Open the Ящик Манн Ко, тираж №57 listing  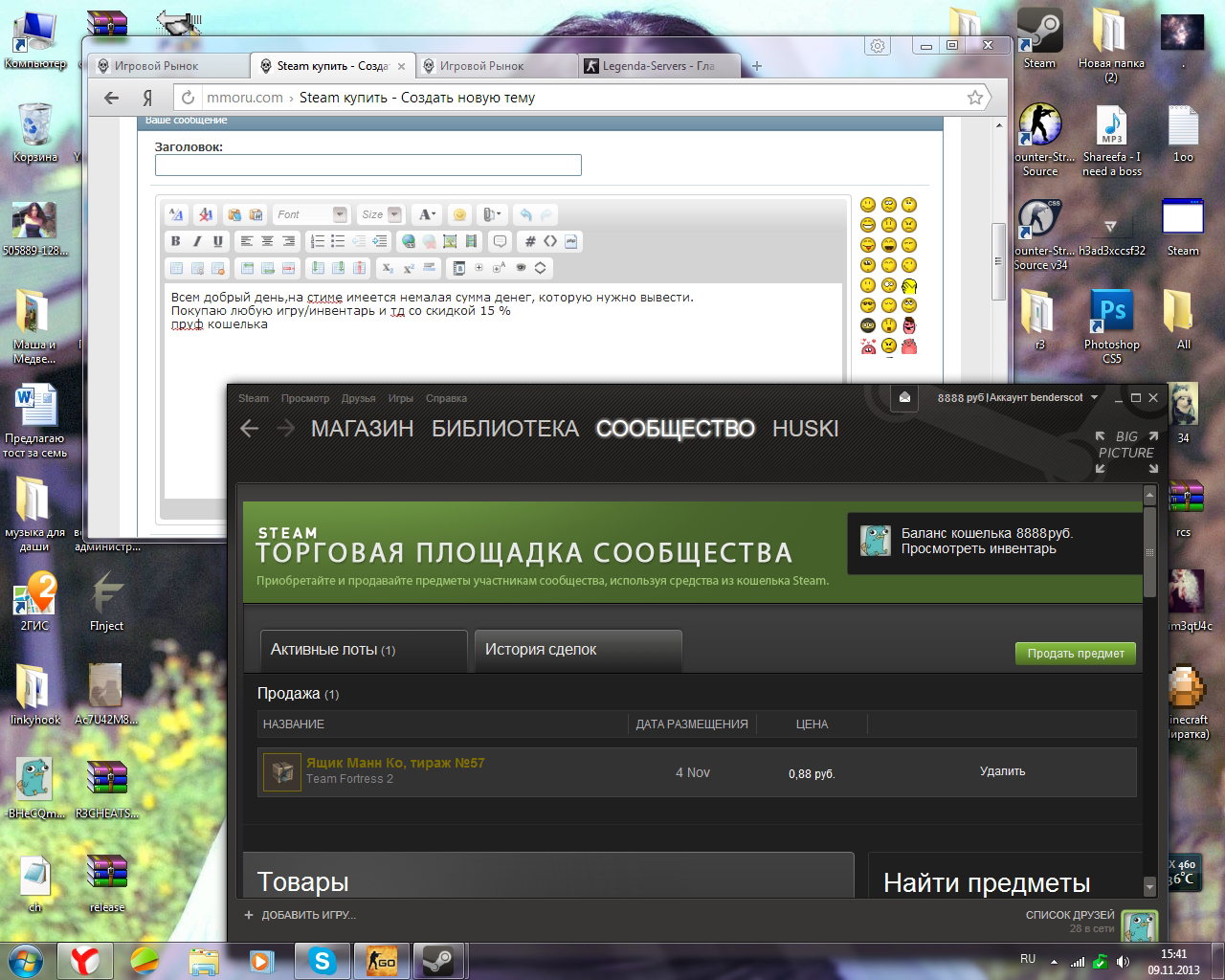click(x=395, y=763)
